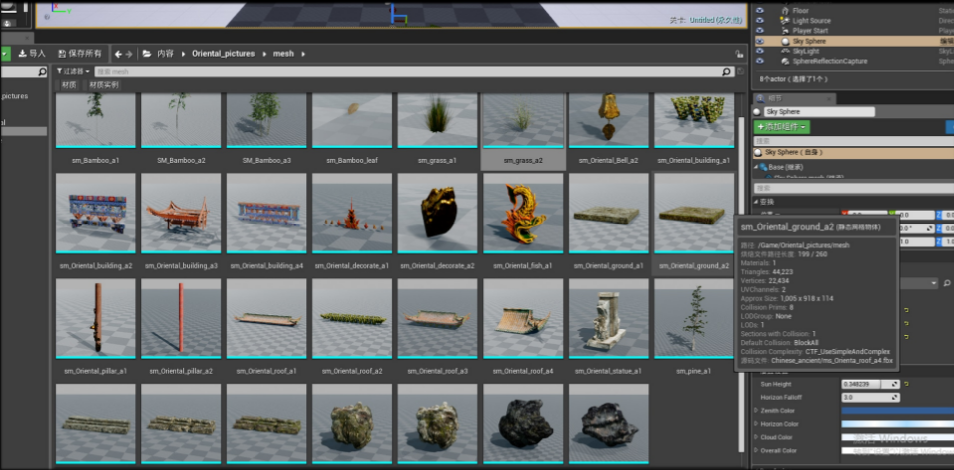Reset Sun Height with yellow arrow icon
This screenshot has height=470, width=954.
point(906,384)
